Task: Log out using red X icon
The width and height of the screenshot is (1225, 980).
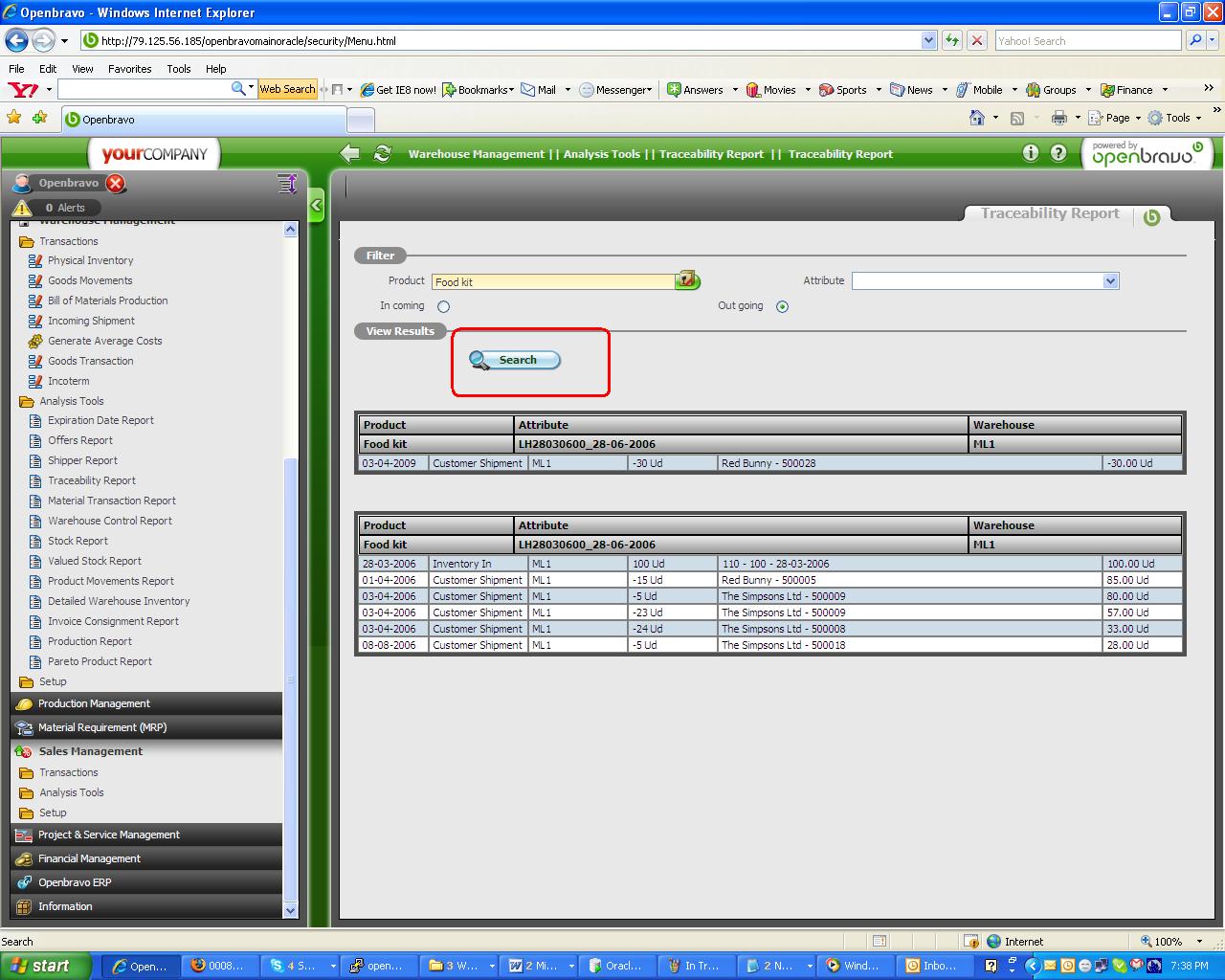Action: [116, 184]
